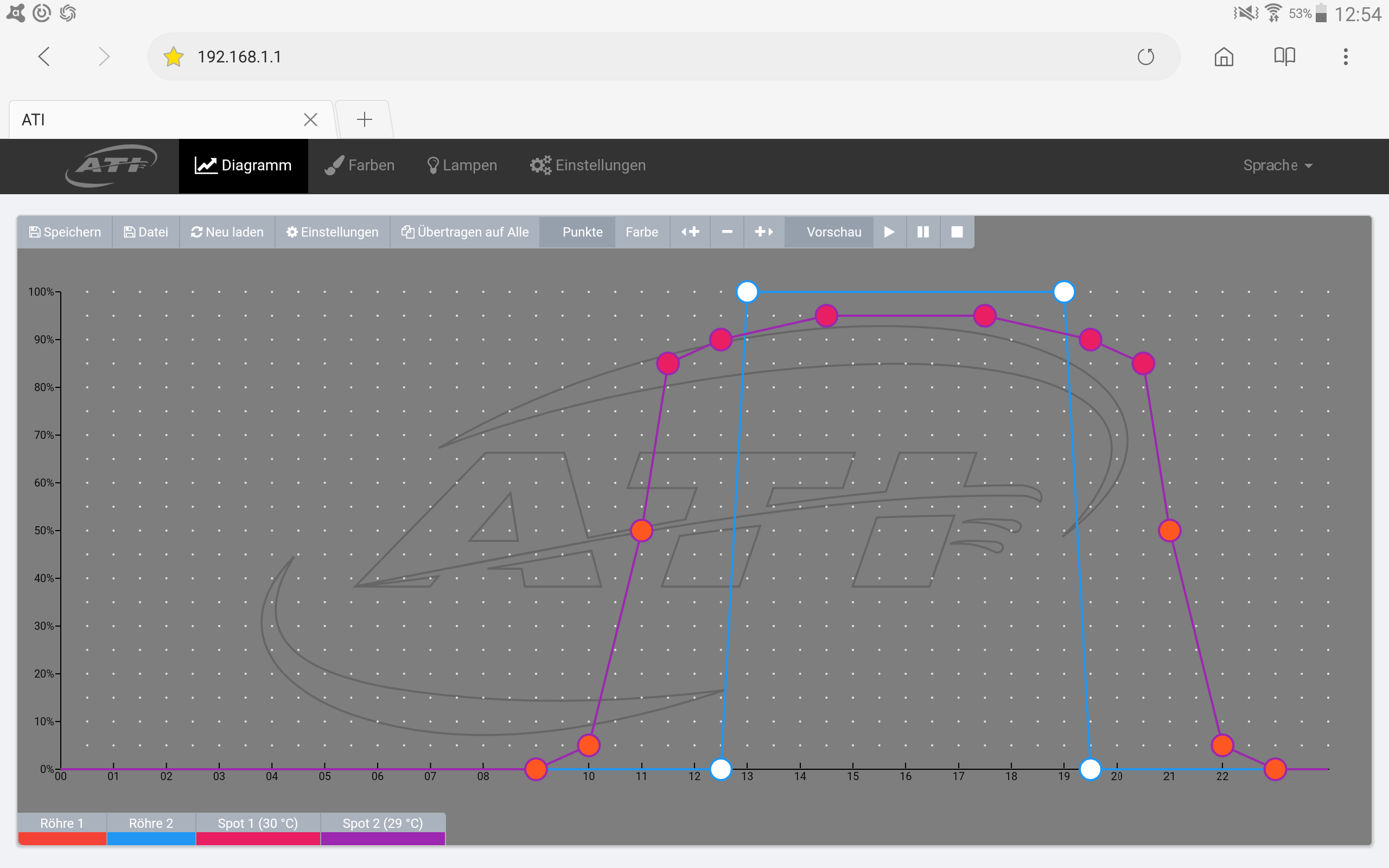
Task: Click the Speichern save button
Action: [65, 232]
